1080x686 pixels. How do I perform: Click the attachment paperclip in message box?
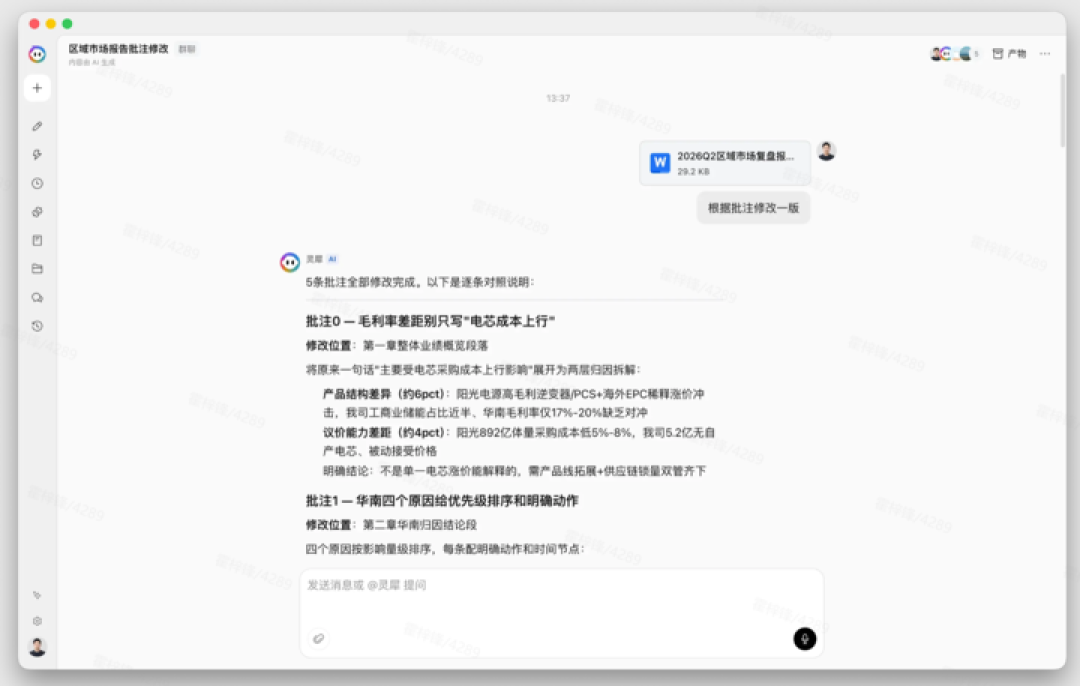click(x=318, y=638)
